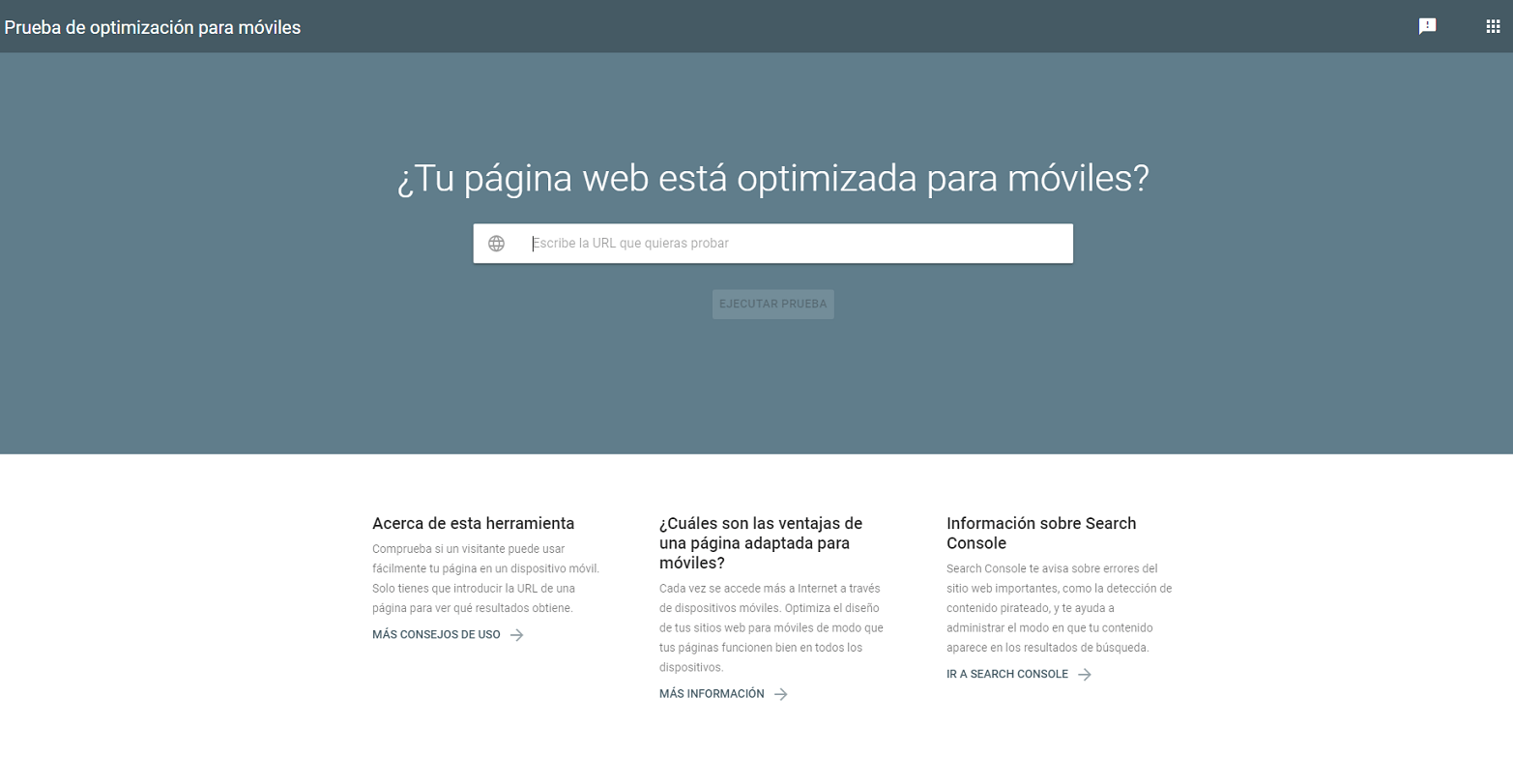The height and width of the screenshot is (784, 1513).
Task: Click arrow next to MÁS INFORMACIÓN
Action: (781, 694)
